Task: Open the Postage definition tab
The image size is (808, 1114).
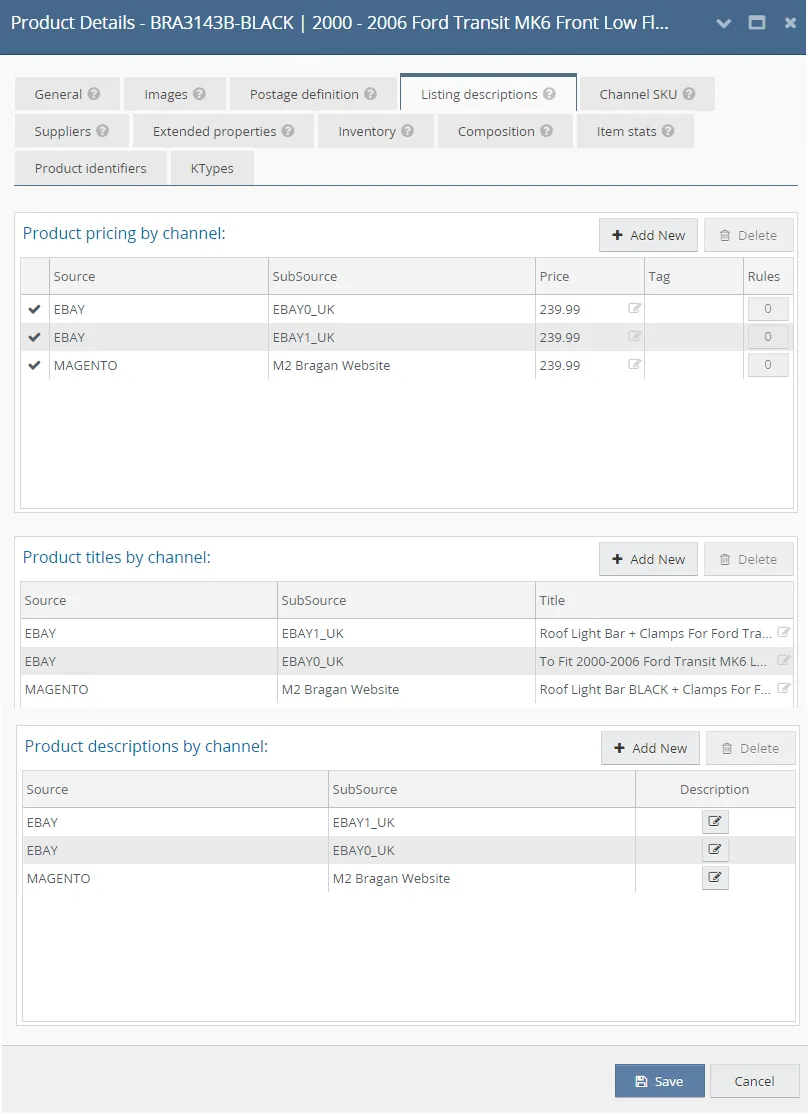Action: click(x=313, y=94)
